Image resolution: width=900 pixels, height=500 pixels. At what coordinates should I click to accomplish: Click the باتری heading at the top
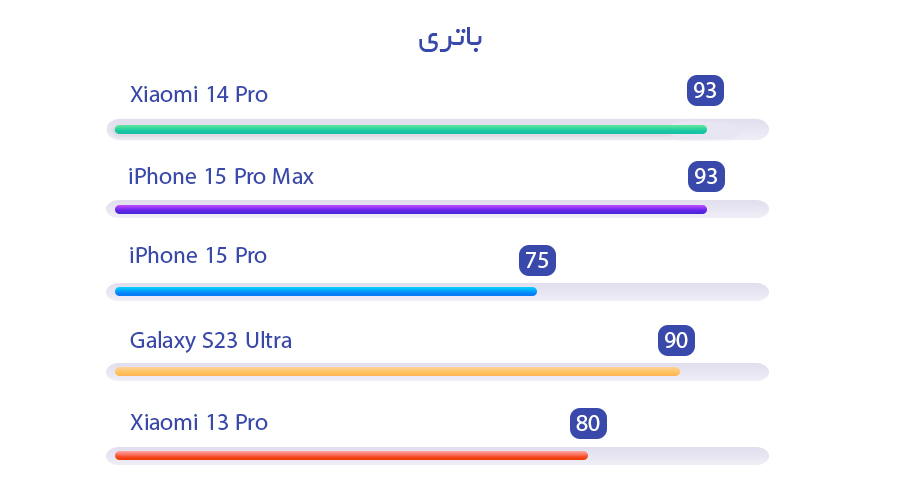(450, 39)
